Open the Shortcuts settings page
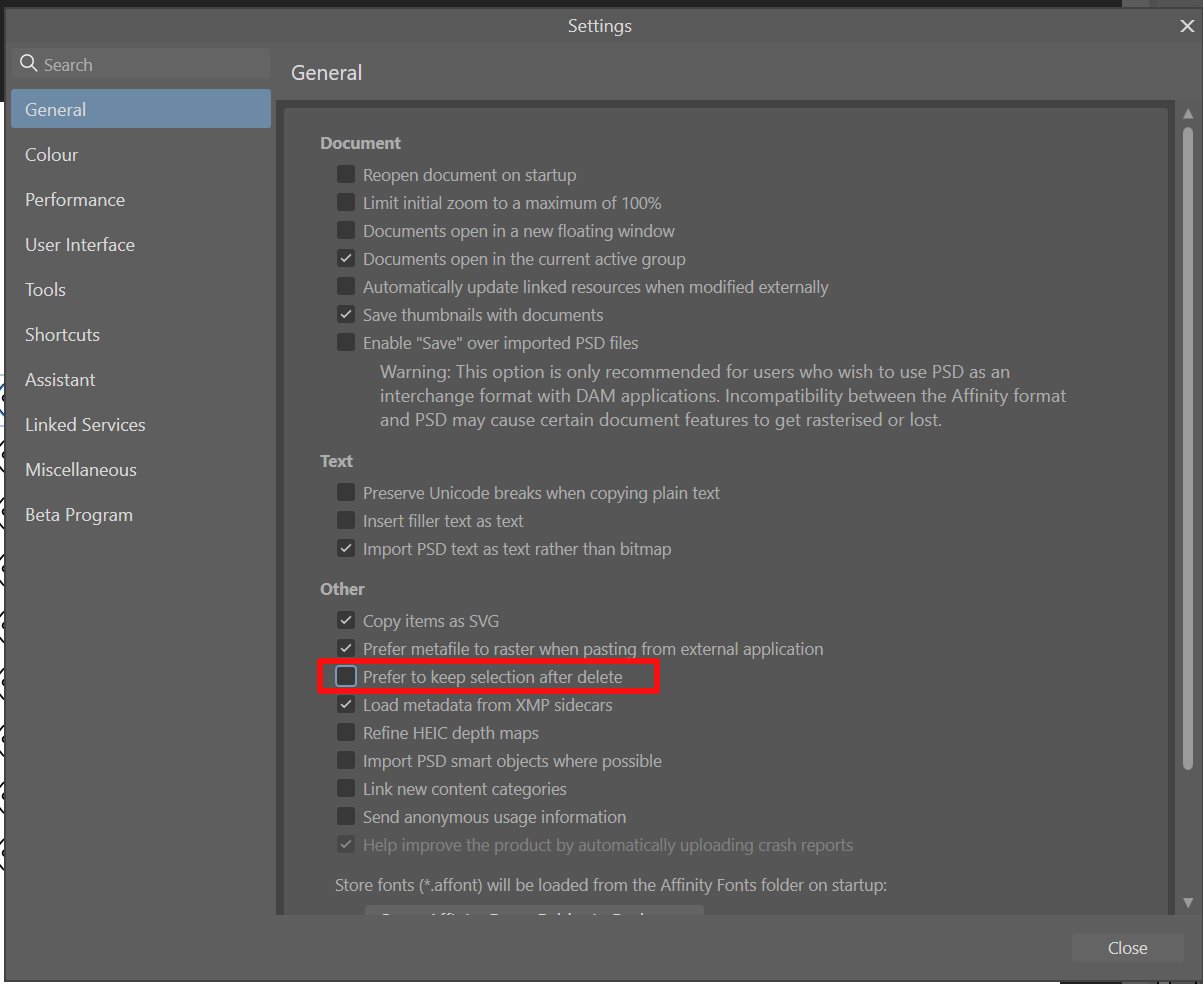1203x984 pixels. [x=62, y=334]
